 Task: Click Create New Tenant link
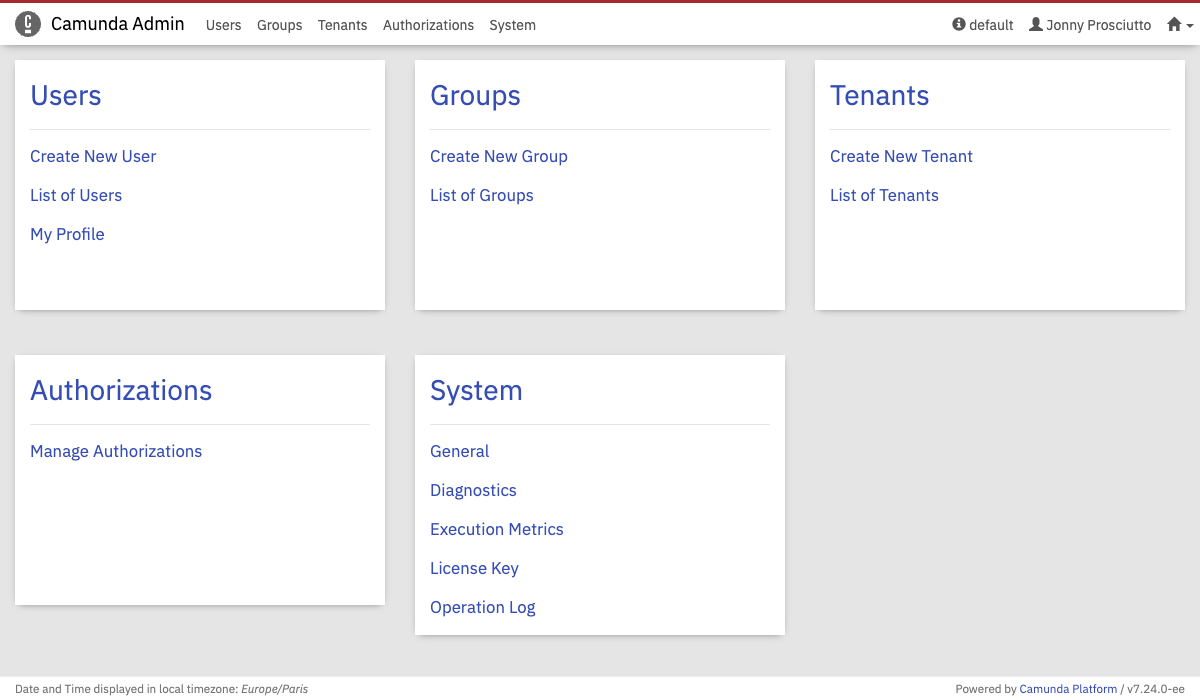[901, 156]
